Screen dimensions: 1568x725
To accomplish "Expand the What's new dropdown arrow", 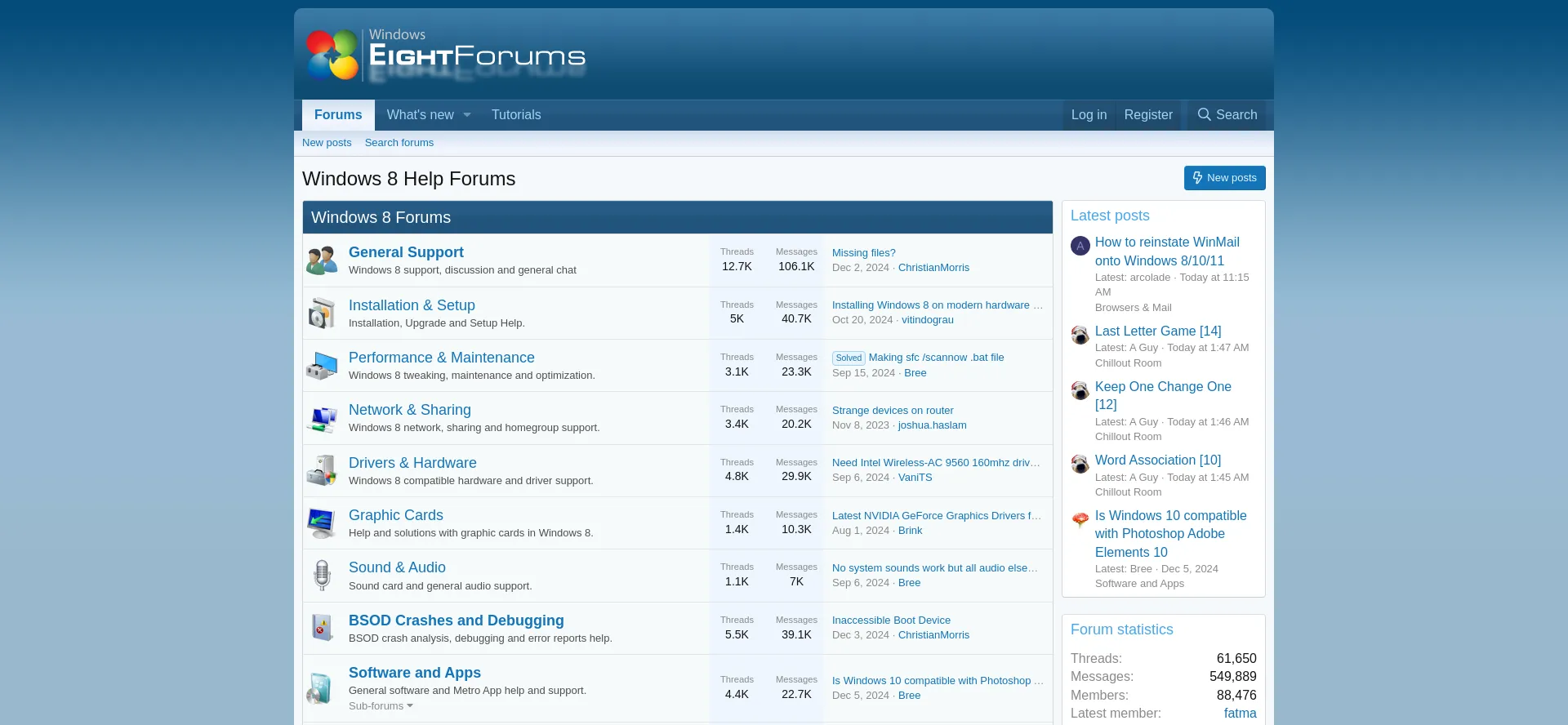I will (467, 115).
